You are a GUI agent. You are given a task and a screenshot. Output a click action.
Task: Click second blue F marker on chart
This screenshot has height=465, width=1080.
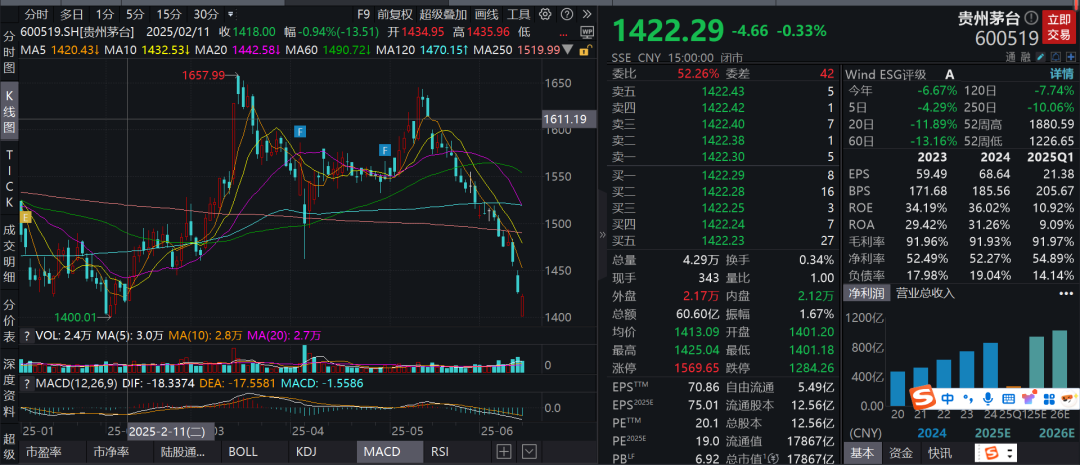[384, 149]
